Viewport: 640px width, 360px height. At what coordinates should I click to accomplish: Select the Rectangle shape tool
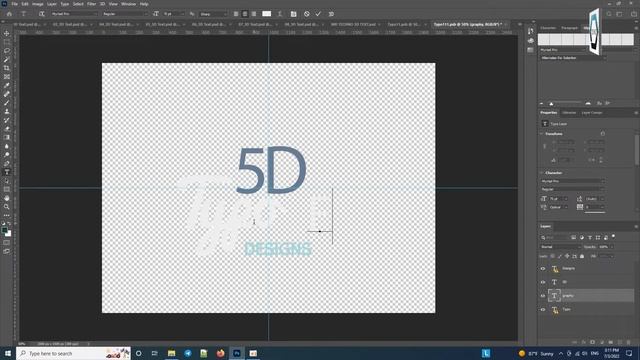7,189
